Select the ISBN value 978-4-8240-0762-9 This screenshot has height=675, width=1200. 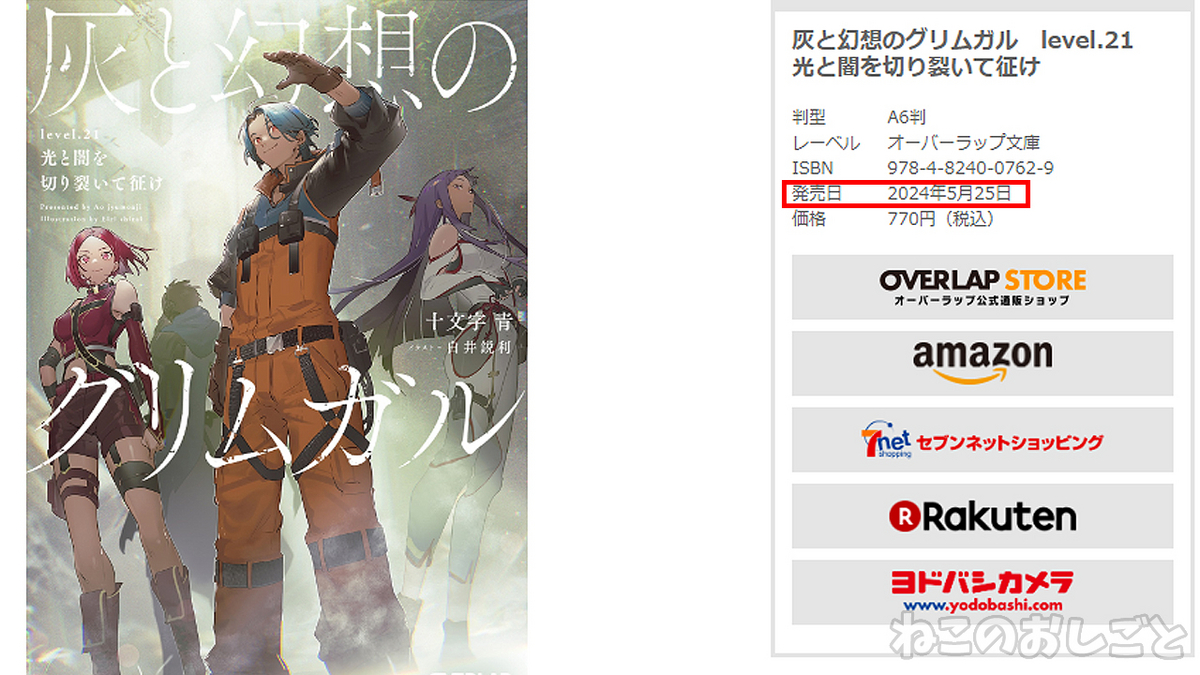[x=970, y=168]
